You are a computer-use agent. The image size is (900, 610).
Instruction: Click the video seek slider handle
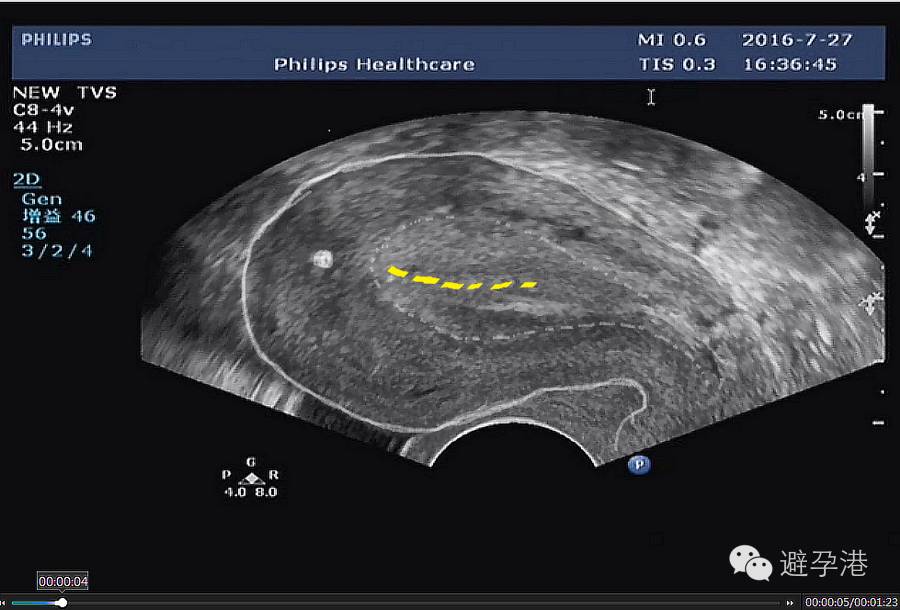point(62,603)
